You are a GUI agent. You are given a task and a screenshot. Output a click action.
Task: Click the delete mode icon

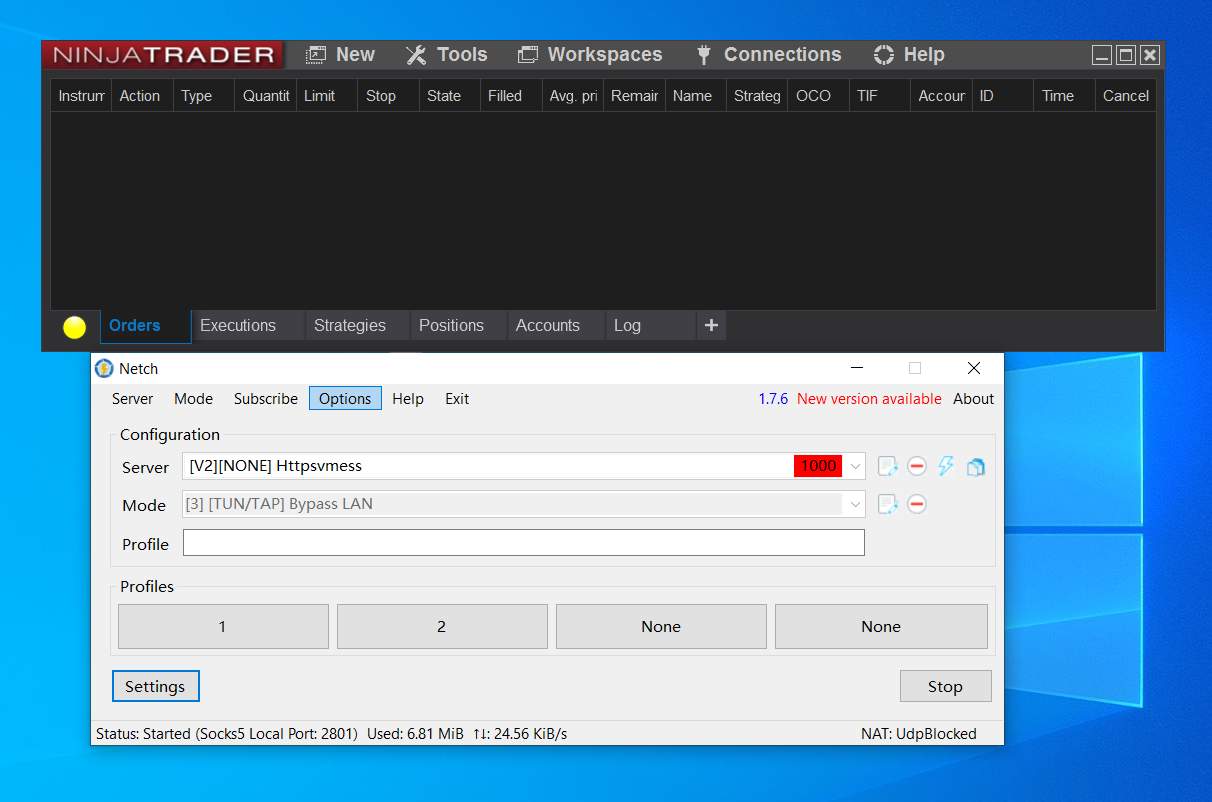[x=917, y=504]
